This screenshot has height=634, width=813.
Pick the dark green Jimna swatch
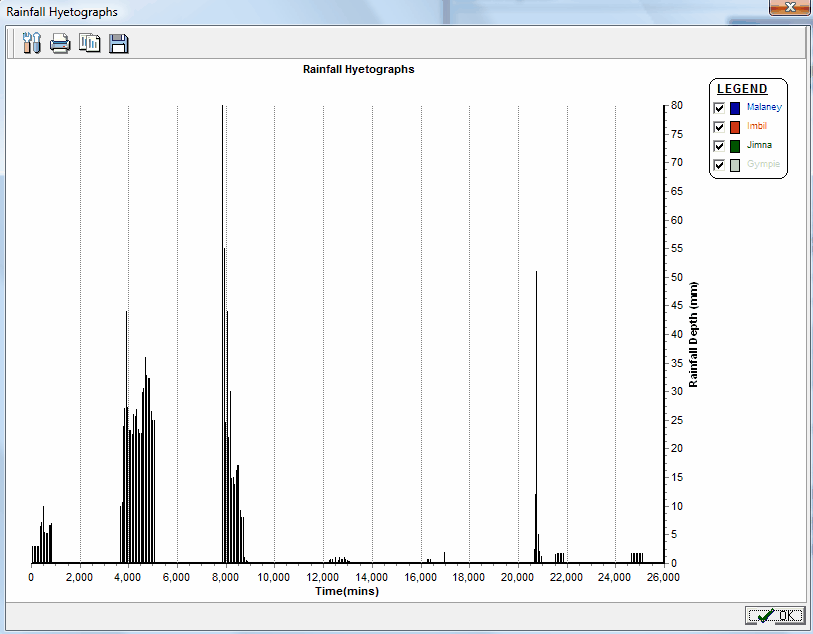tap(735, 146)
